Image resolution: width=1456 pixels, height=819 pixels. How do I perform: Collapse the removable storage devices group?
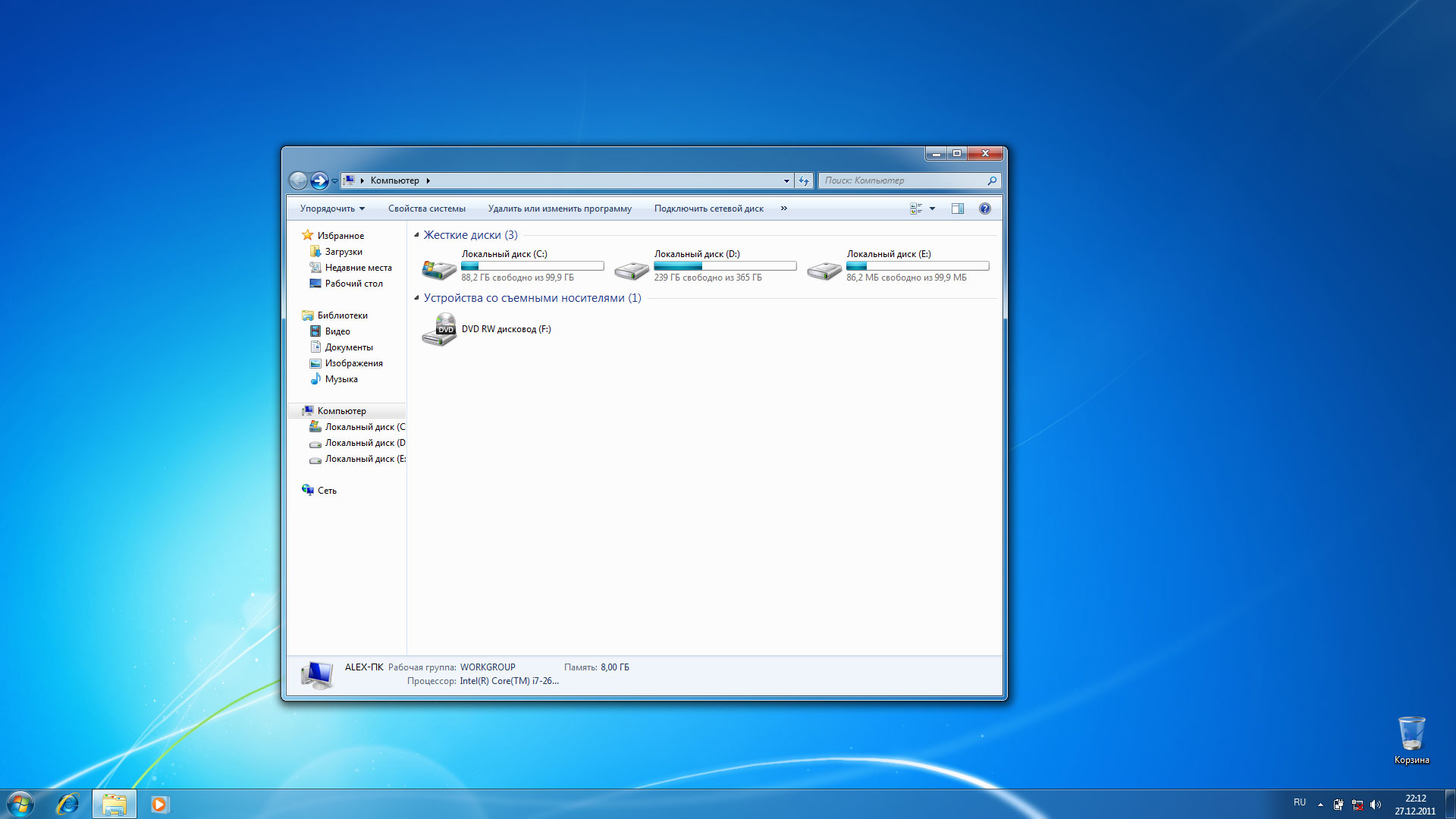click(x=416, y=298)
